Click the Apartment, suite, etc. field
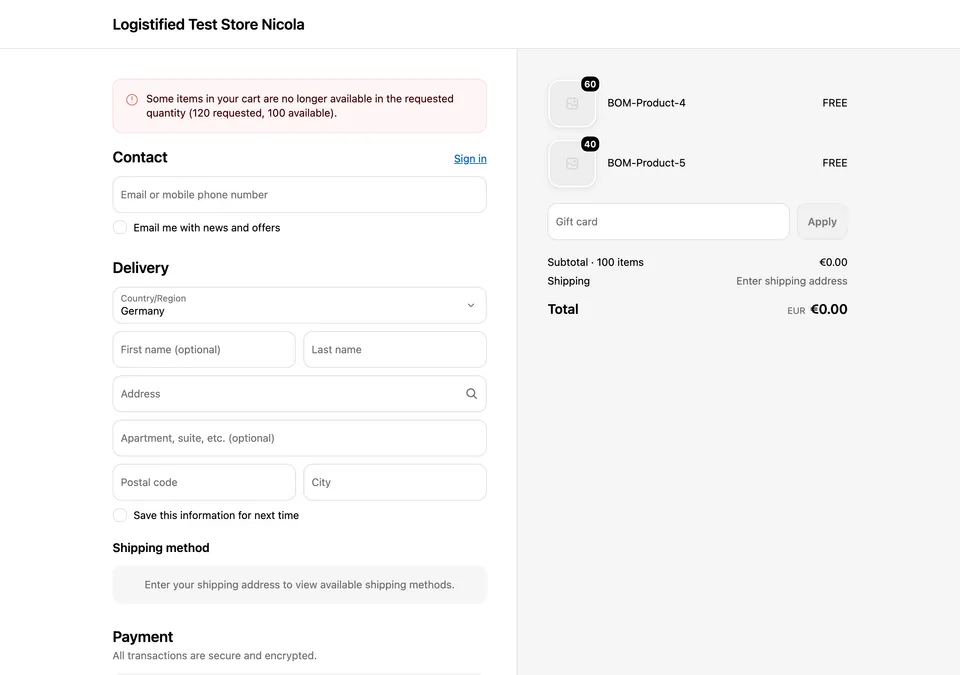Screen dimensions: 960x675 299,438
